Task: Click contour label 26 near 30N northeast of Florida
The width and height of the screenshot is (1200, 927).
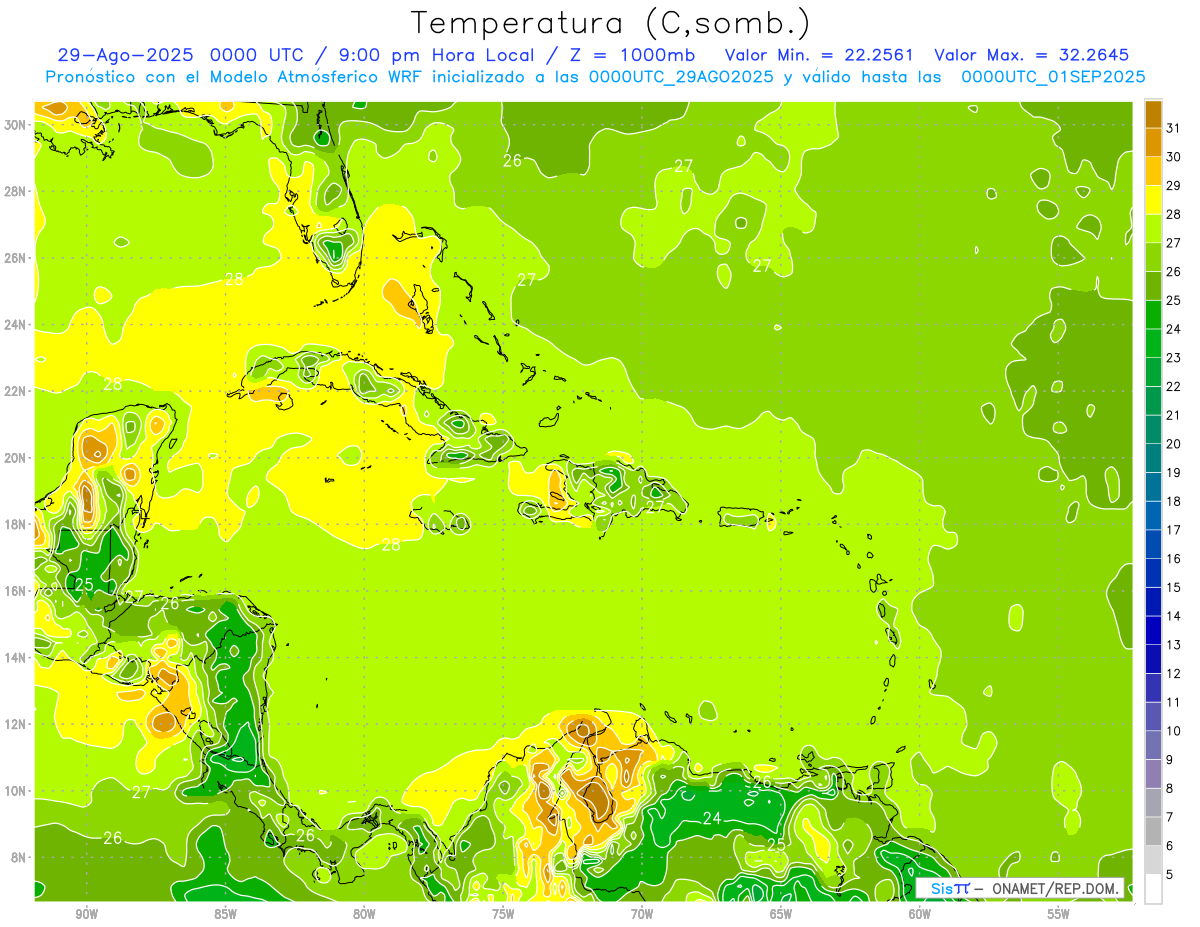Action: 513,160
